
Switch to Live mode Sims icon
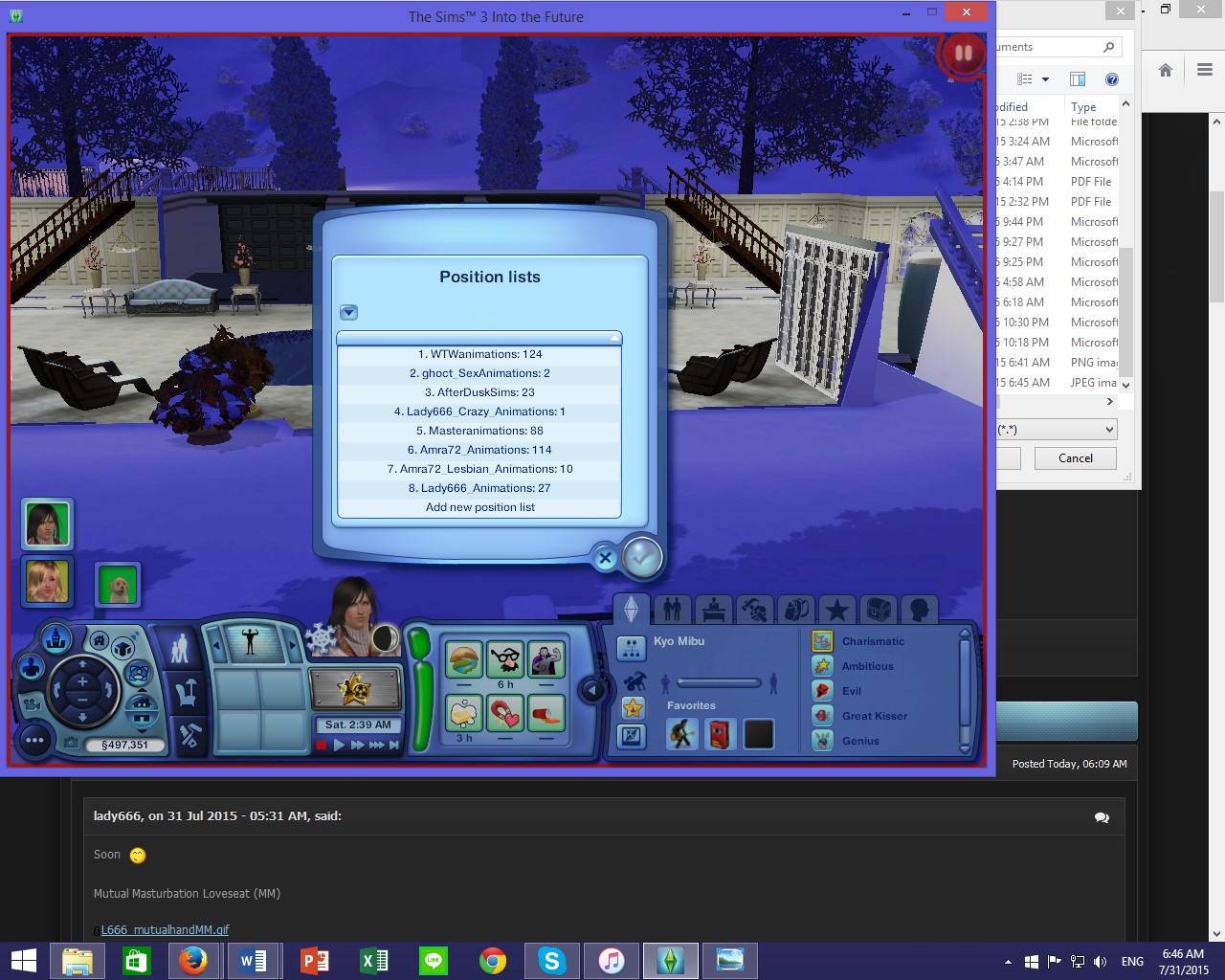point(179,649)
